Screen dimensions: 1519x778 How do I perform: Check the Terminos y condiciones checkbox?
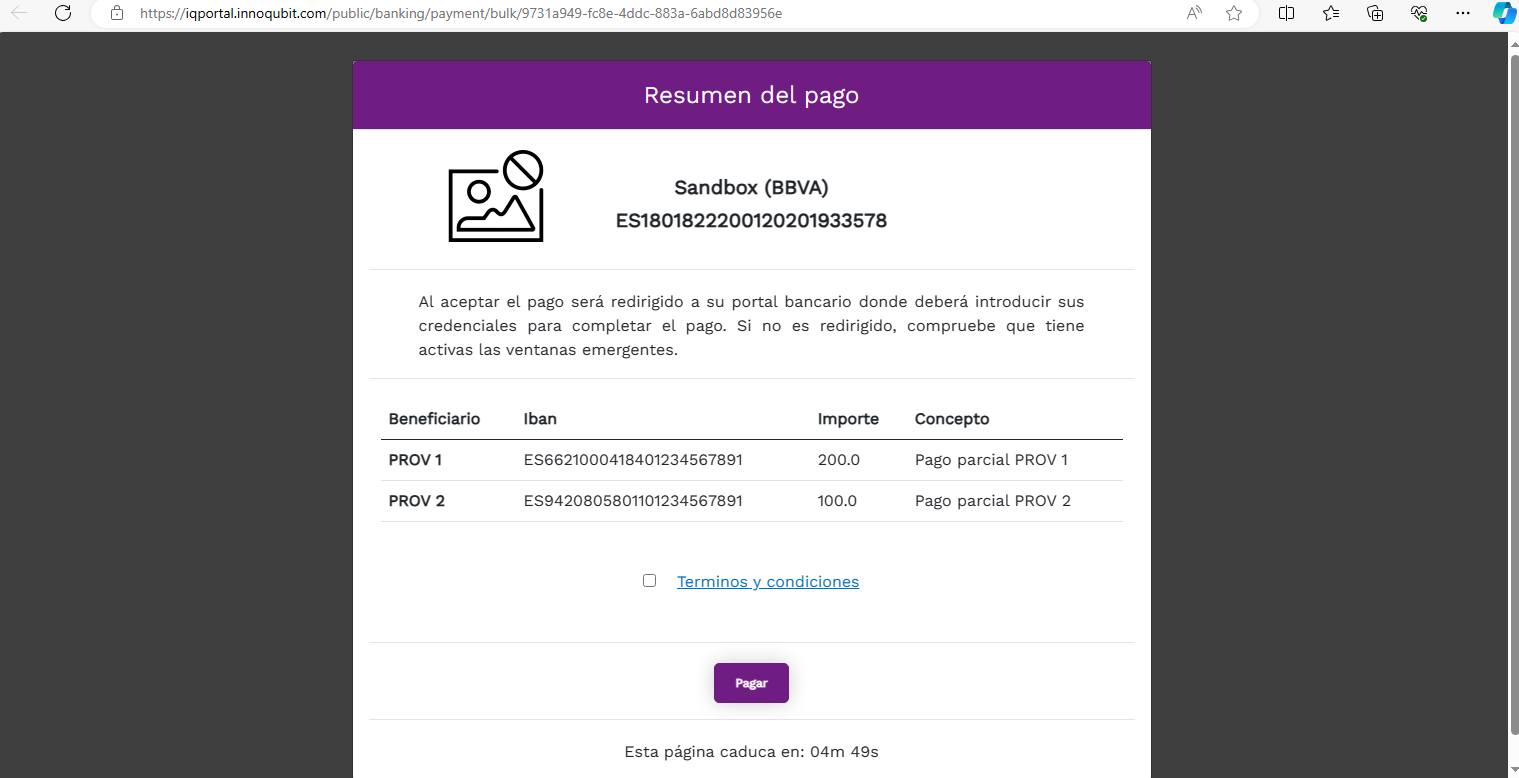point(649,580)
